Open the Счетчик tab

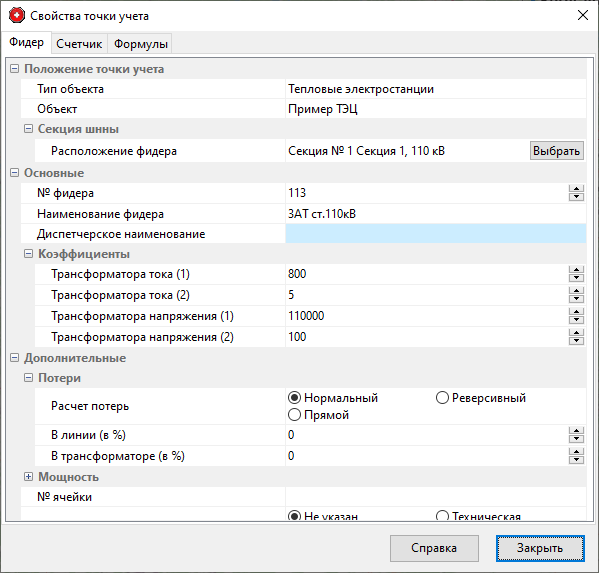coord(79,44)
